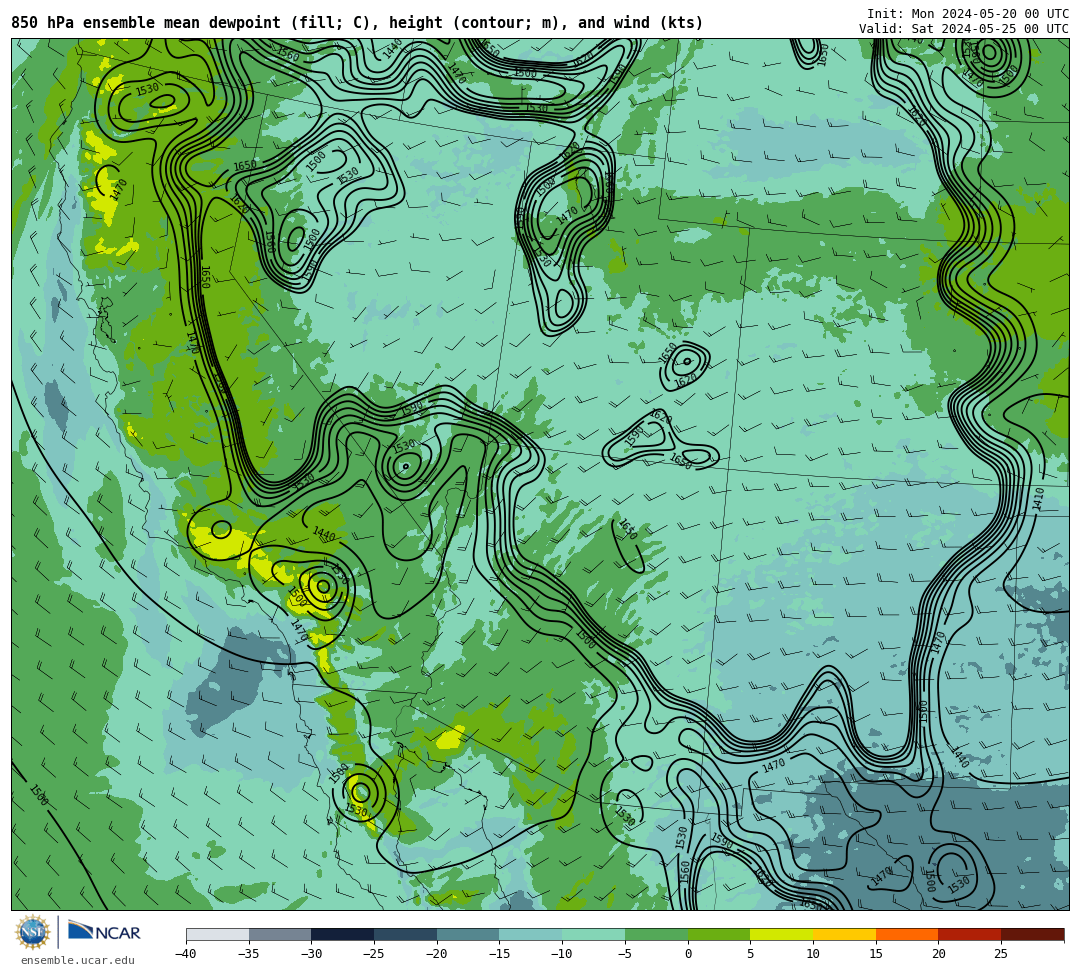1080x973 pixels.
Task: Click the 5 colorbar tick label
Action: tap(750, 954)
